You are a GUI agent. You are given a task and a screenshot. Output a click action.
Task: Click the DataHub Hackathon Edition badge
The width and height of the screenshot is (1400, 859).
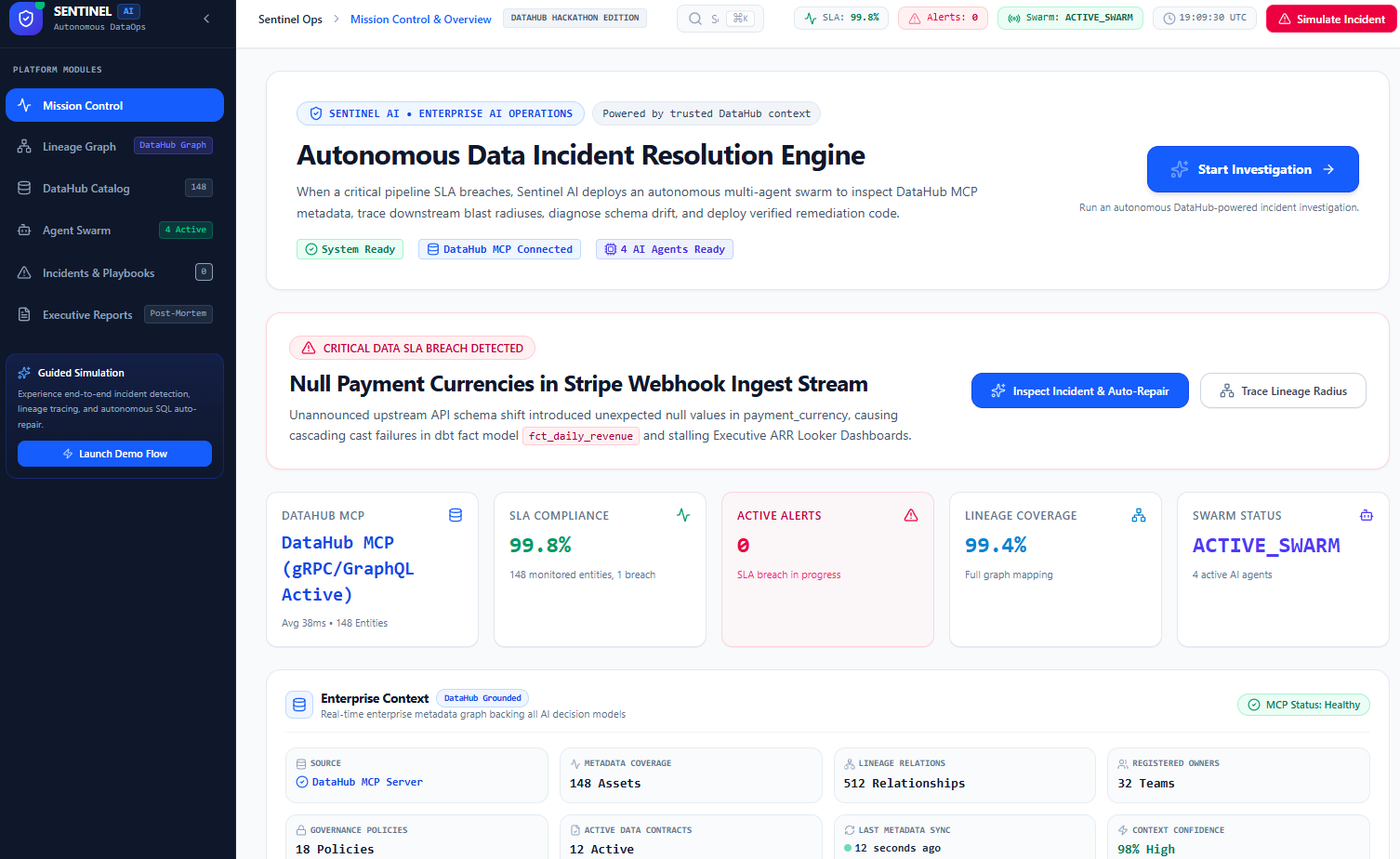(575, 18)
